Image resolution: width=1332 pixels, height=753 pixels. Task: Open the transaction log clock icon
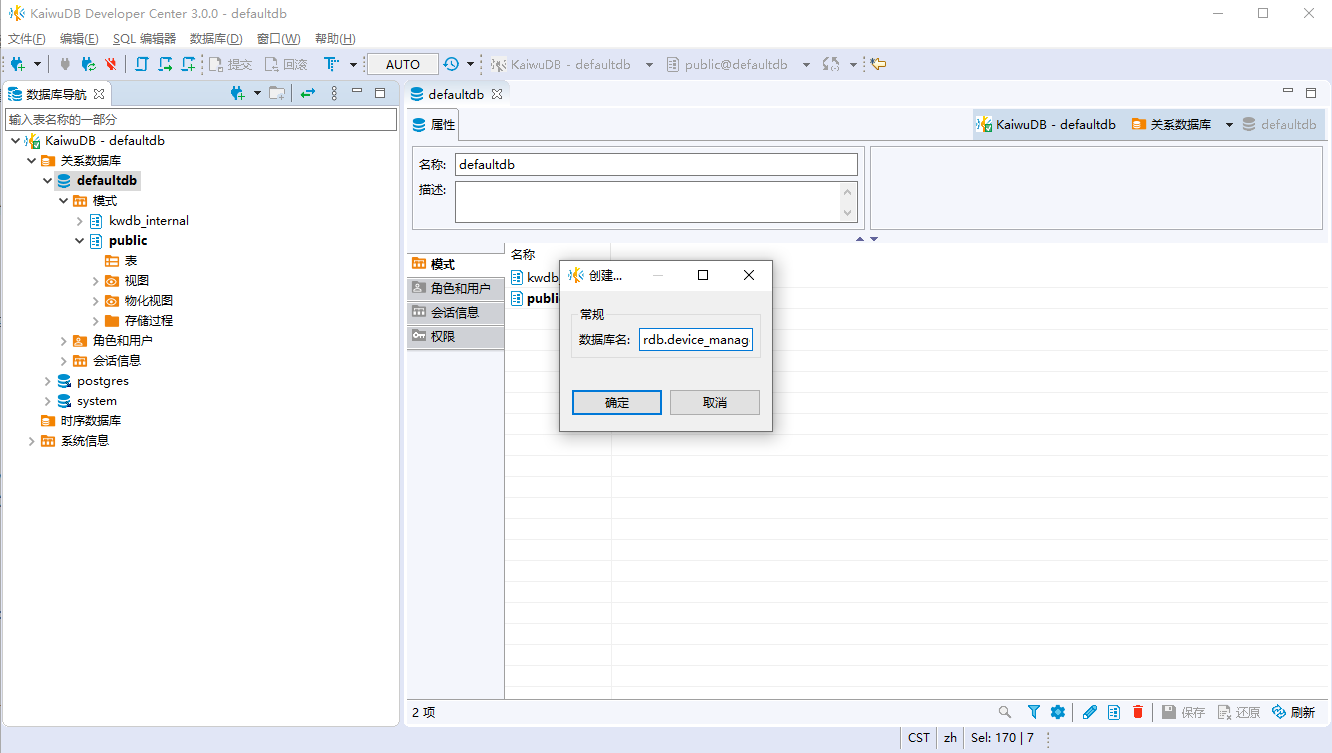452,64
